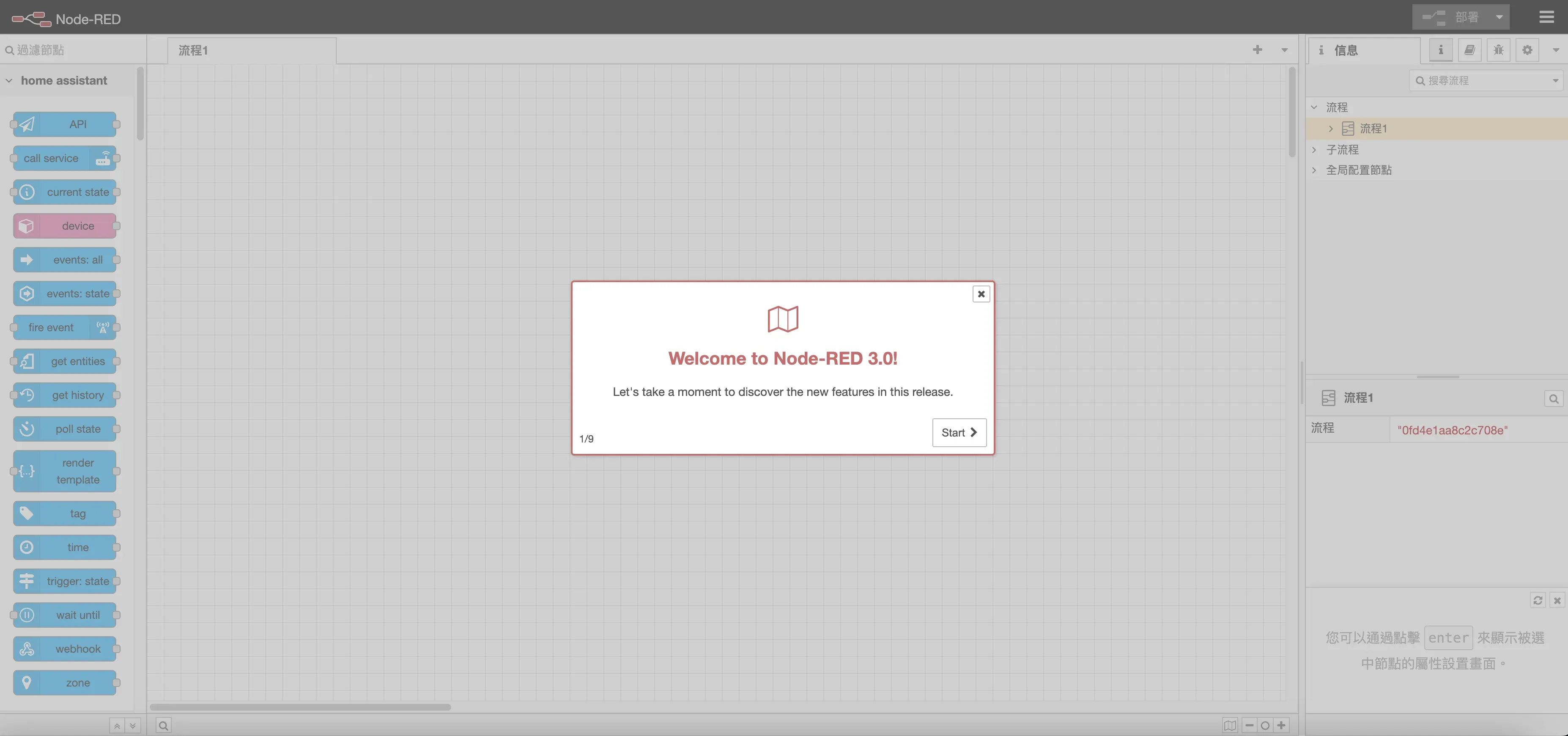Select 流程1 row in the info tree
The image size is (1568, 736).
pyautogui.click(x=1436, y=129)
